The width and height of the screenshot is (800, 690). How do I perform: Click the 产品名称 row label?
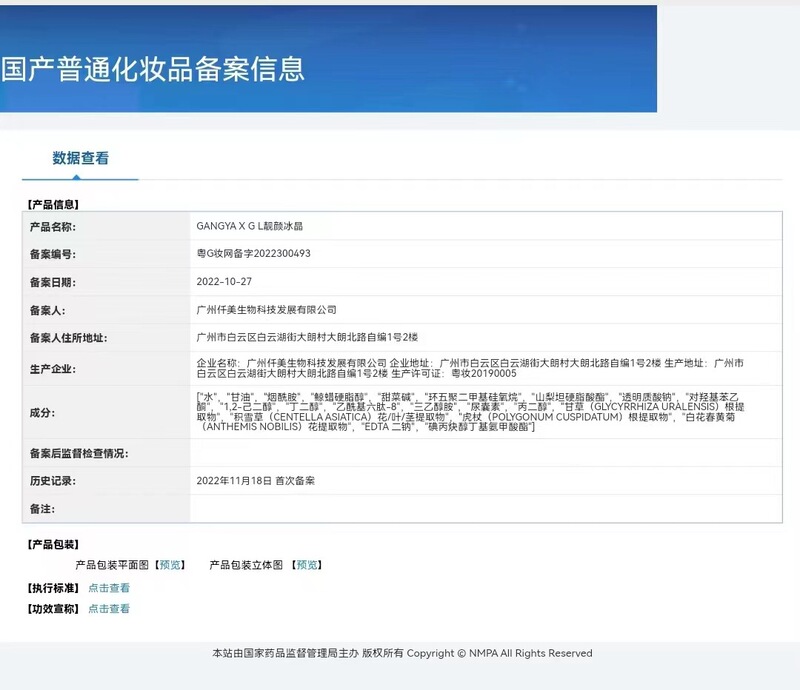pos(52,227)
